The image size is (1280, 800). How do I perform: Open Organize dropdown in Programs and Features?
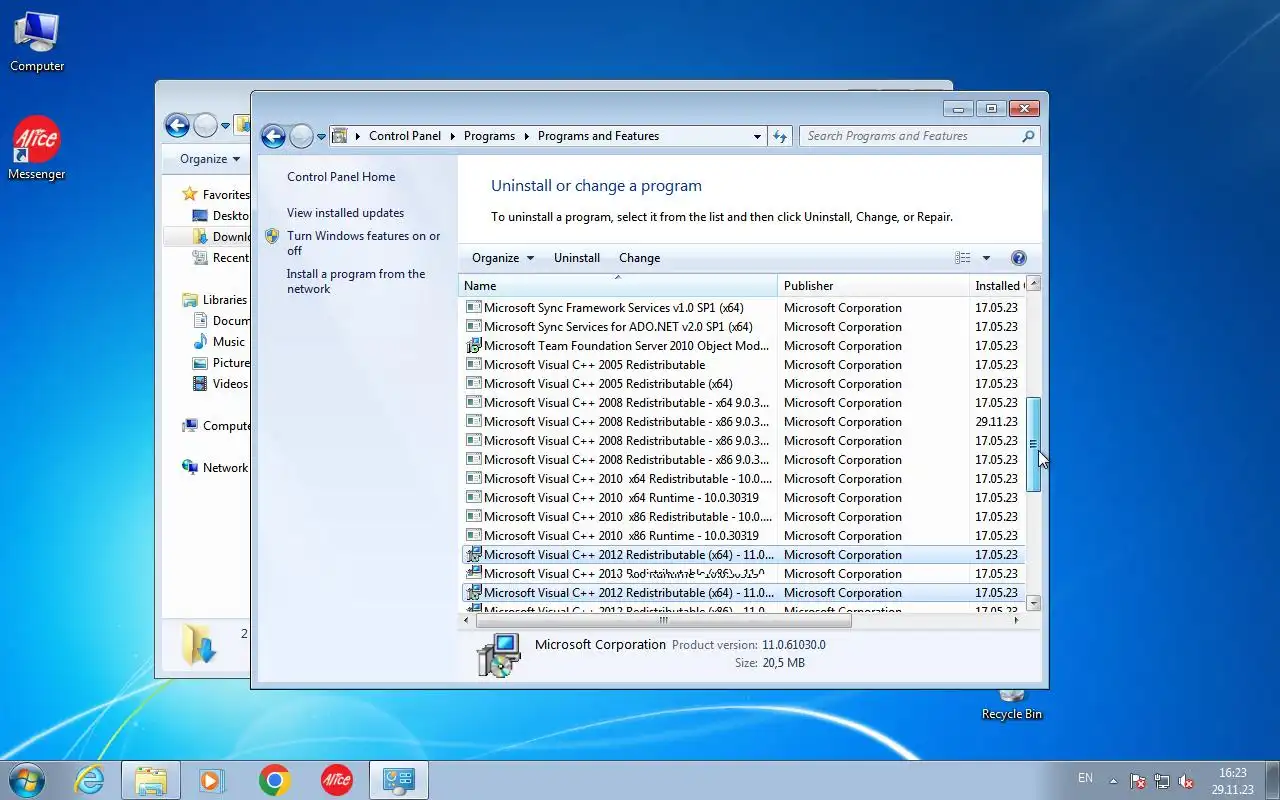click(503, 258)
